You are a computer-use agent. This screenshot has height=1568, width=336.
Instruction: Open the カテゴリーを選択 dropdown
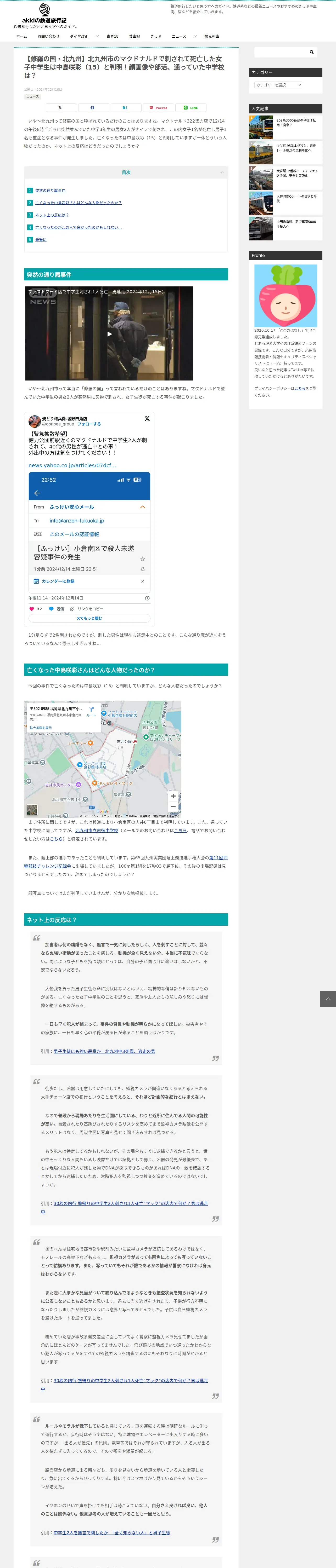[278, 85]
